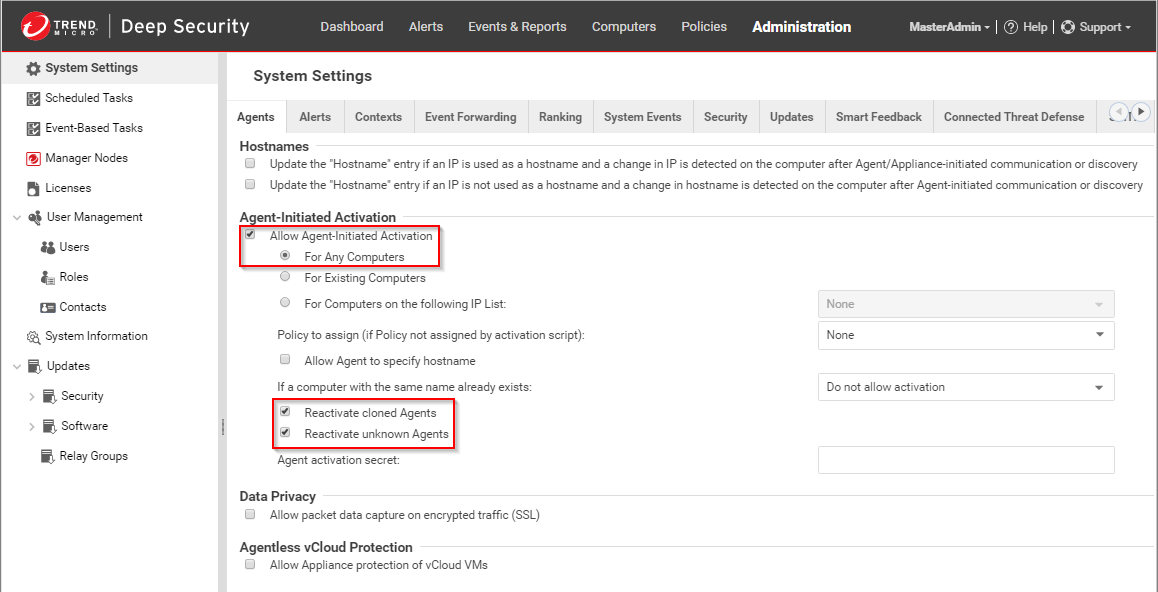Enable Allow Agent to specify hostname
The width and height of the screenshot is (1158, 592).
tap(285, 360)
